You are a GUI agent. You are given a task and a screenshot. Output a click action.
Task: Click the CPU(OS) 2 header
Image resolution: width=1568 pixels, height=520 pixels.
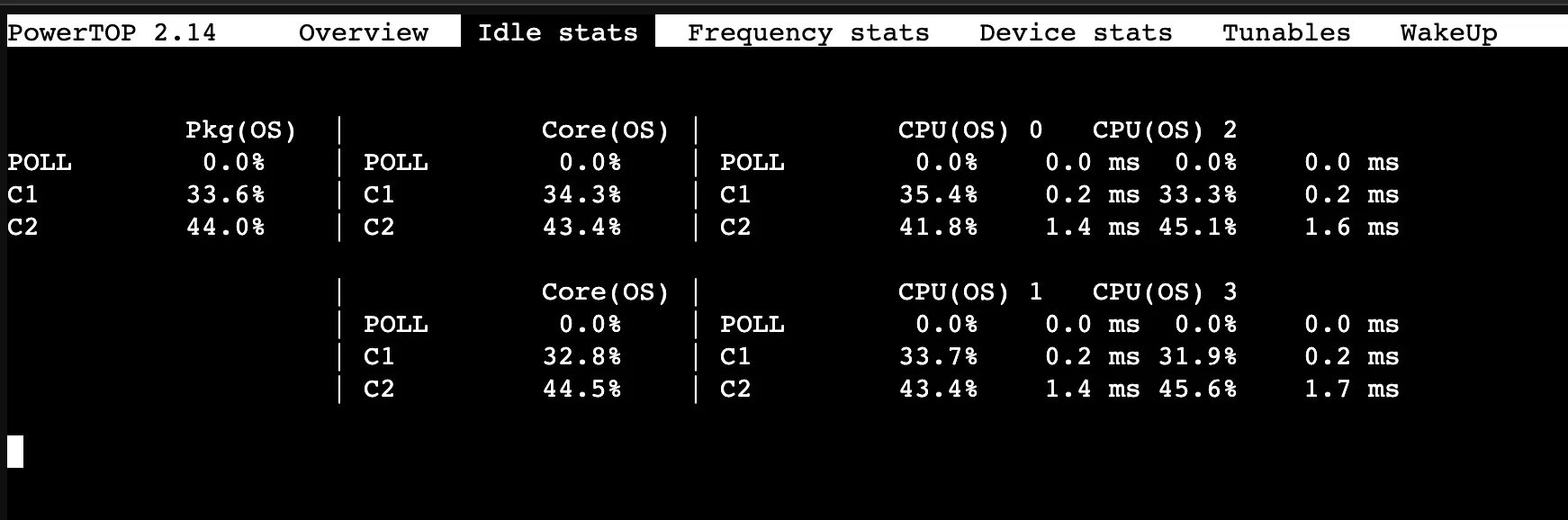[1163, 130]
